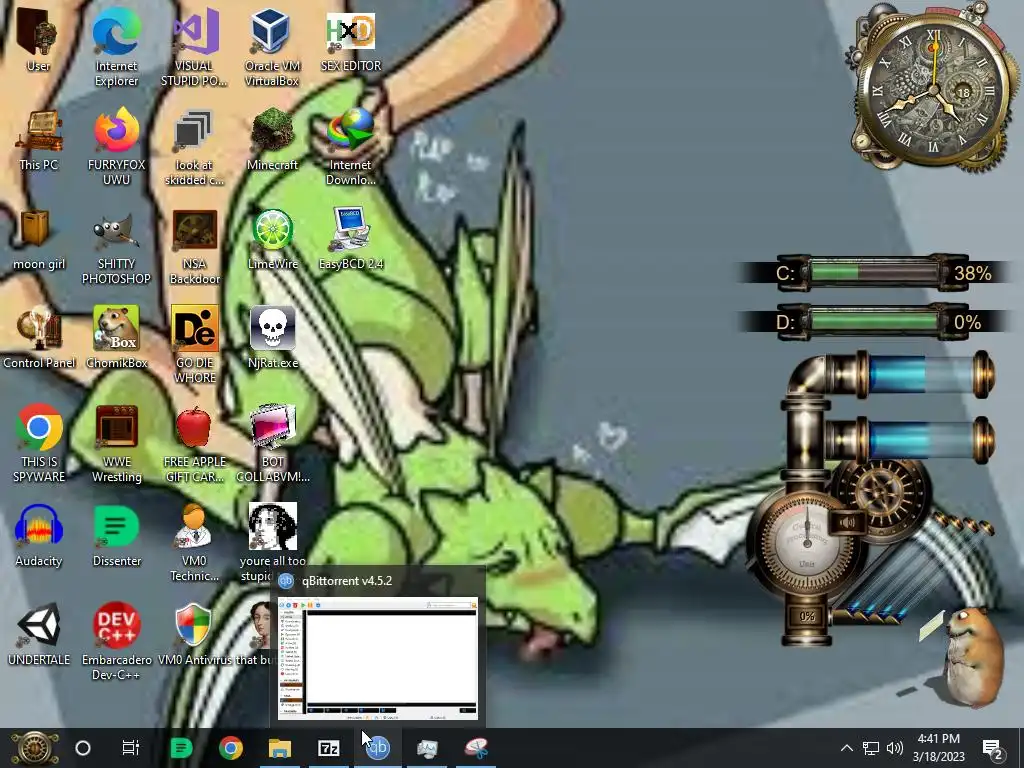
Task: Open the clock showing 4:41 PM
Action: [938, 748]
